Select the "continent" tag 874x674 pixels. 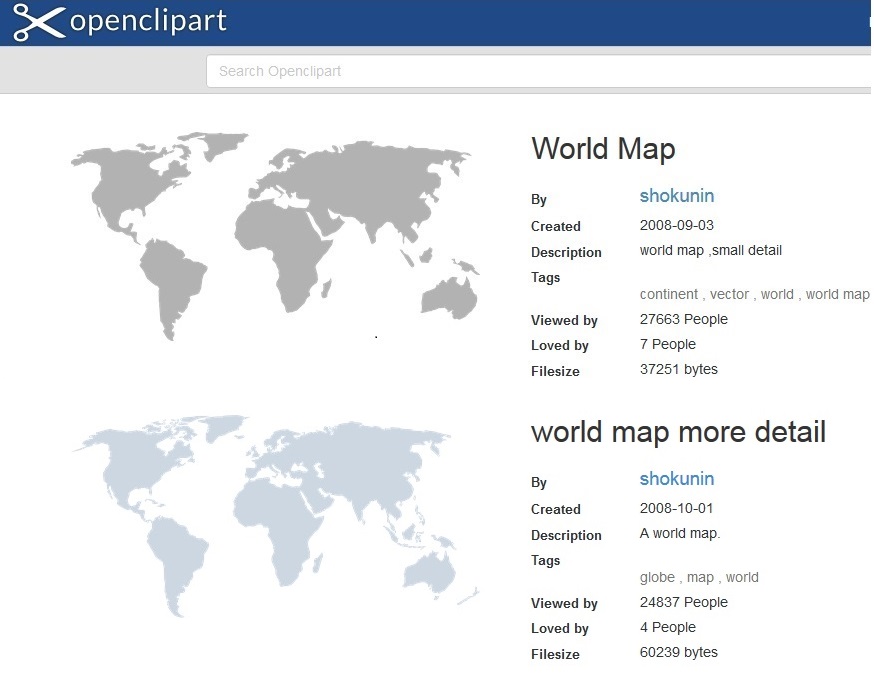point(669,294)
